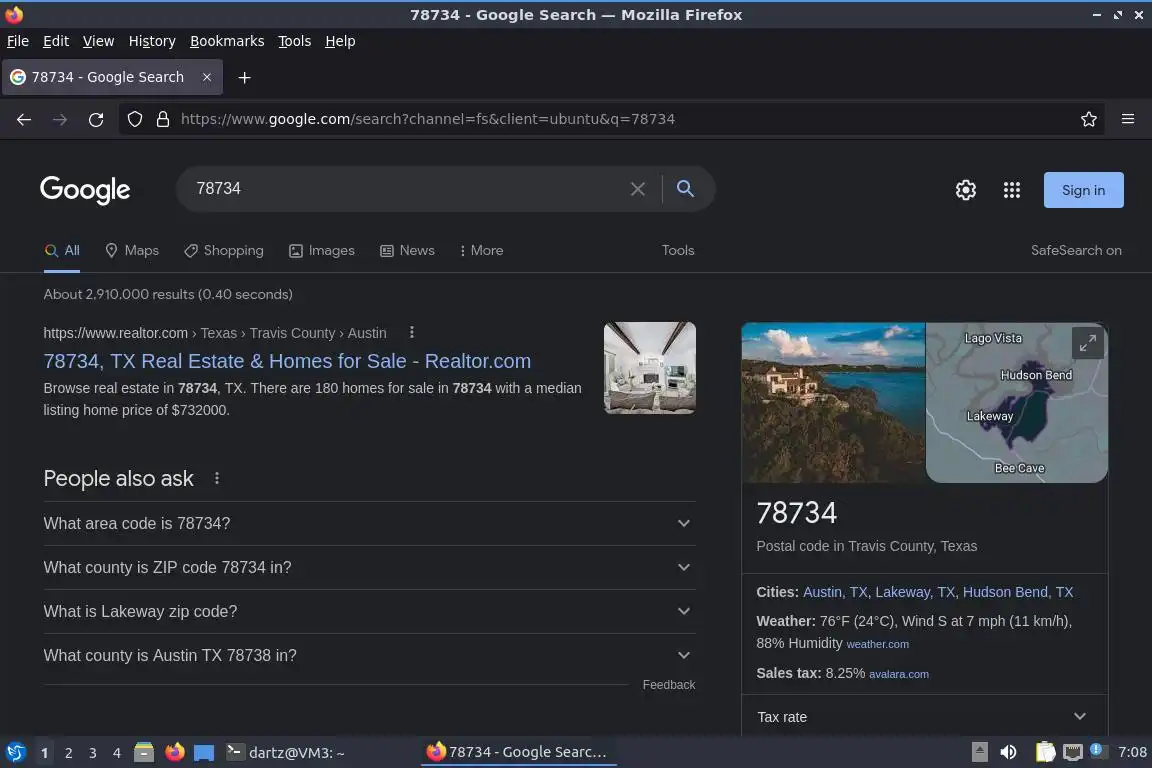The width and height of the screenshot is (1152, 768).
Task: Click the forward navigation arrow
Action: pyautogui.click(x=60, y=119)
